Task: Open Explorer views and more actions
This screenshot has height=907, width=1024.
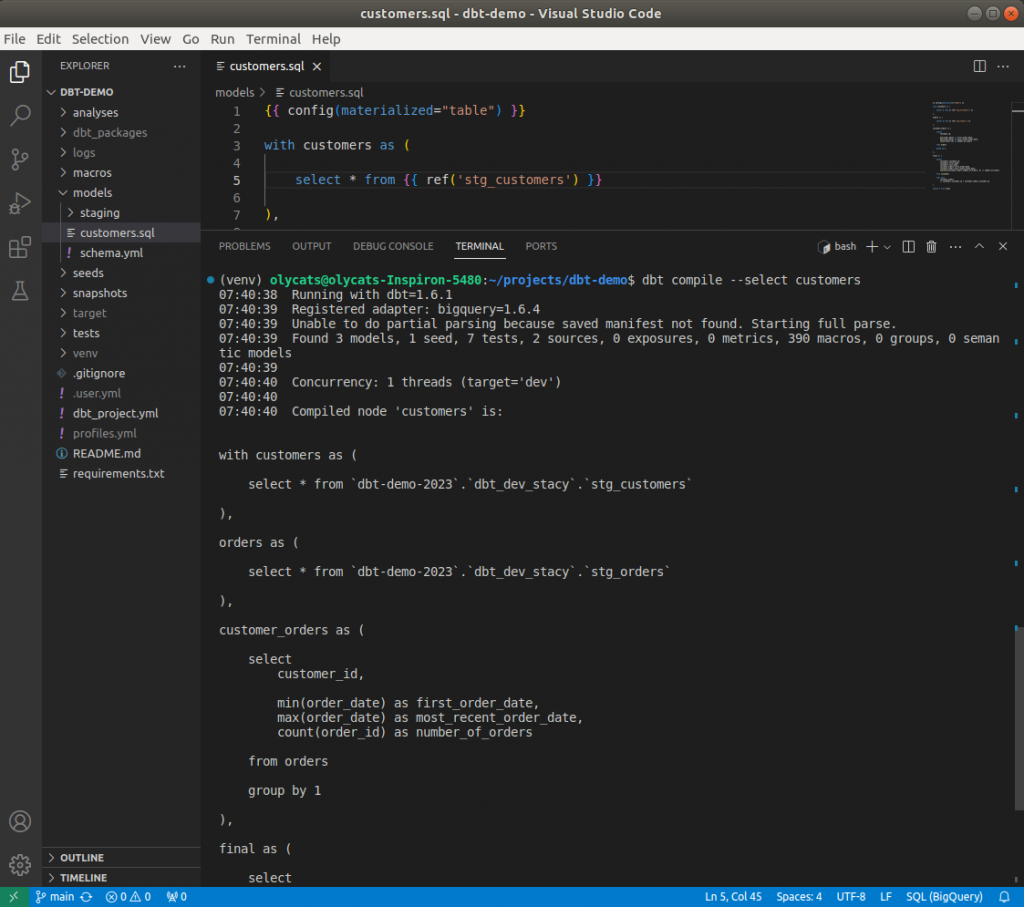Action: [x=180, y=66]
